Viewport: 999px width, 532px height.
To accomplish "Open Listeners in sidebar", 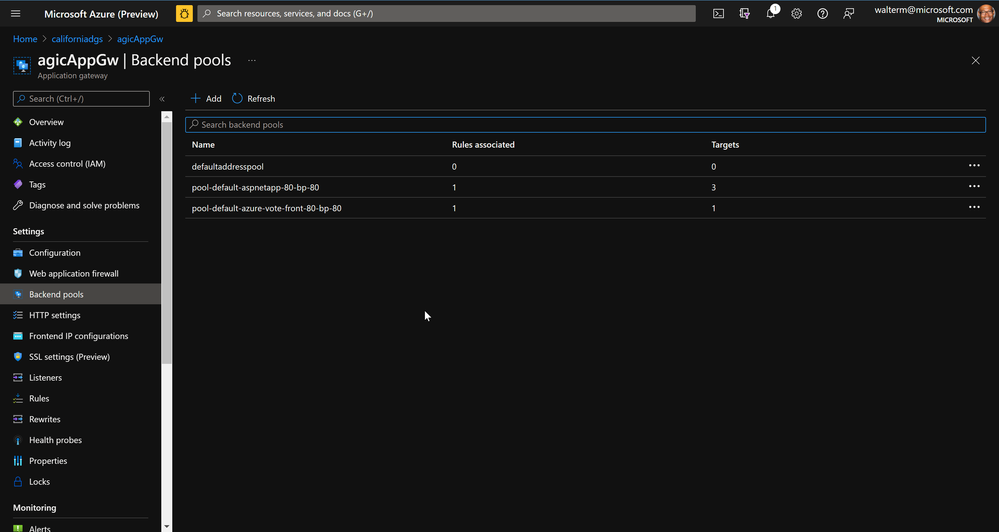I will 45,378.
